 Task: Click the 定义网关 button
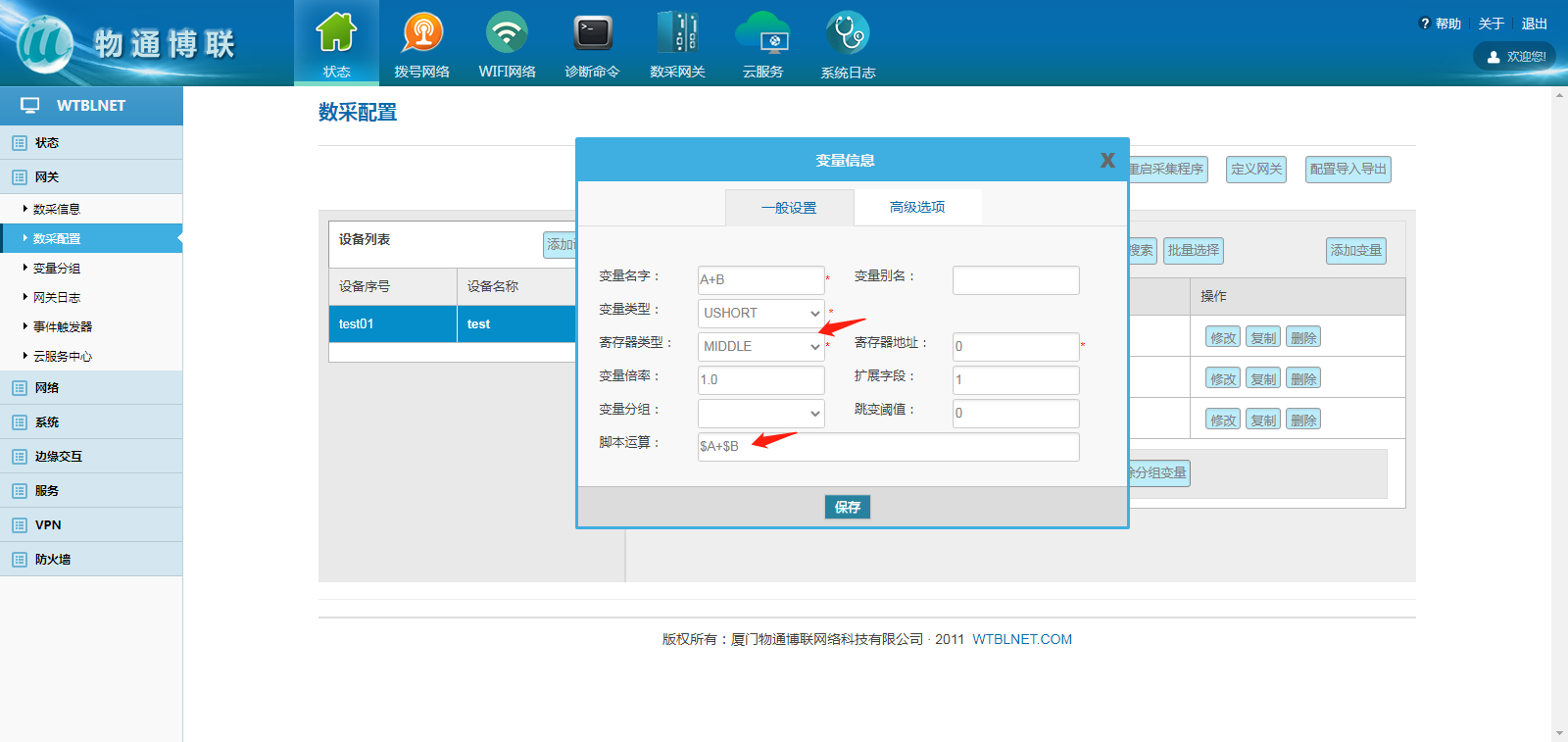pos(1256,170)
